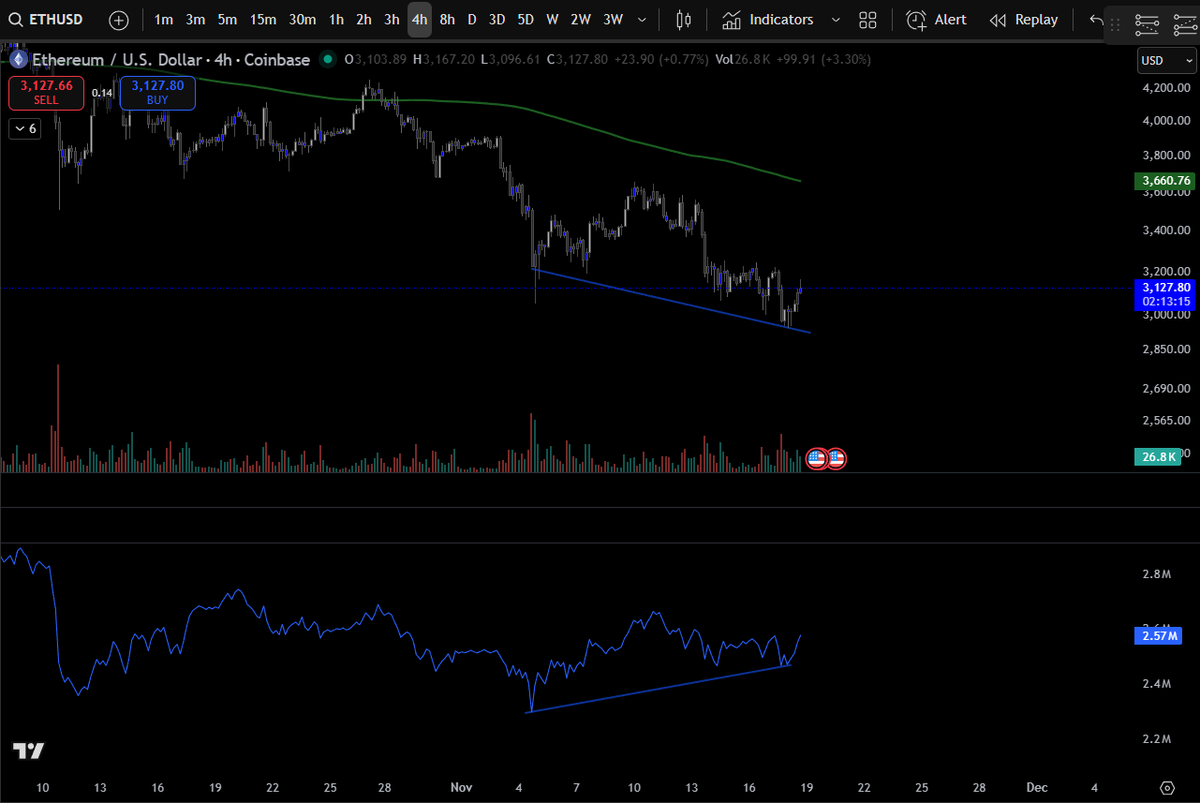Click the 3,660.76 moving average price label
This screenshot has width=1200, height=803.
[x=1164, y=181]
